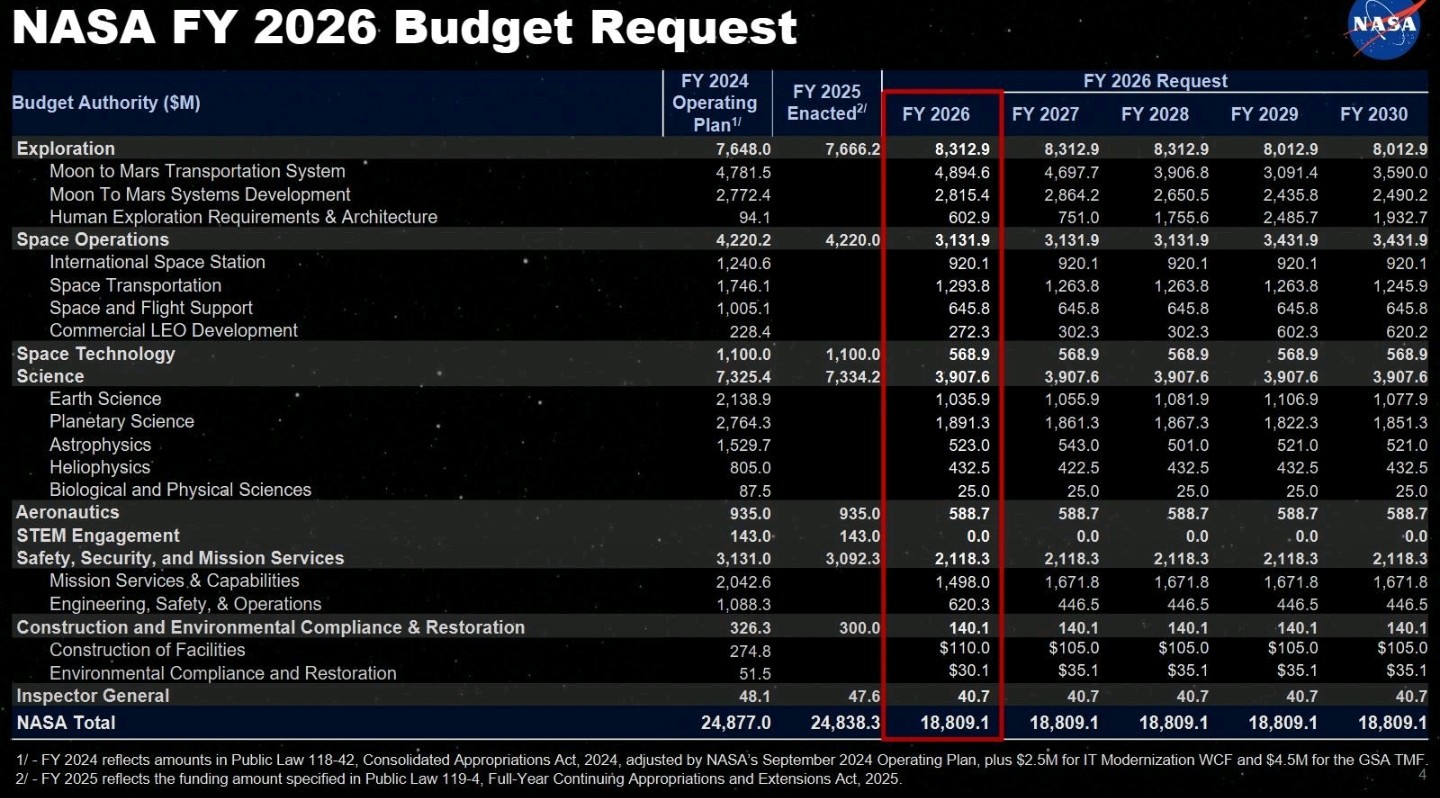Select the Space Operations row label

93,239
